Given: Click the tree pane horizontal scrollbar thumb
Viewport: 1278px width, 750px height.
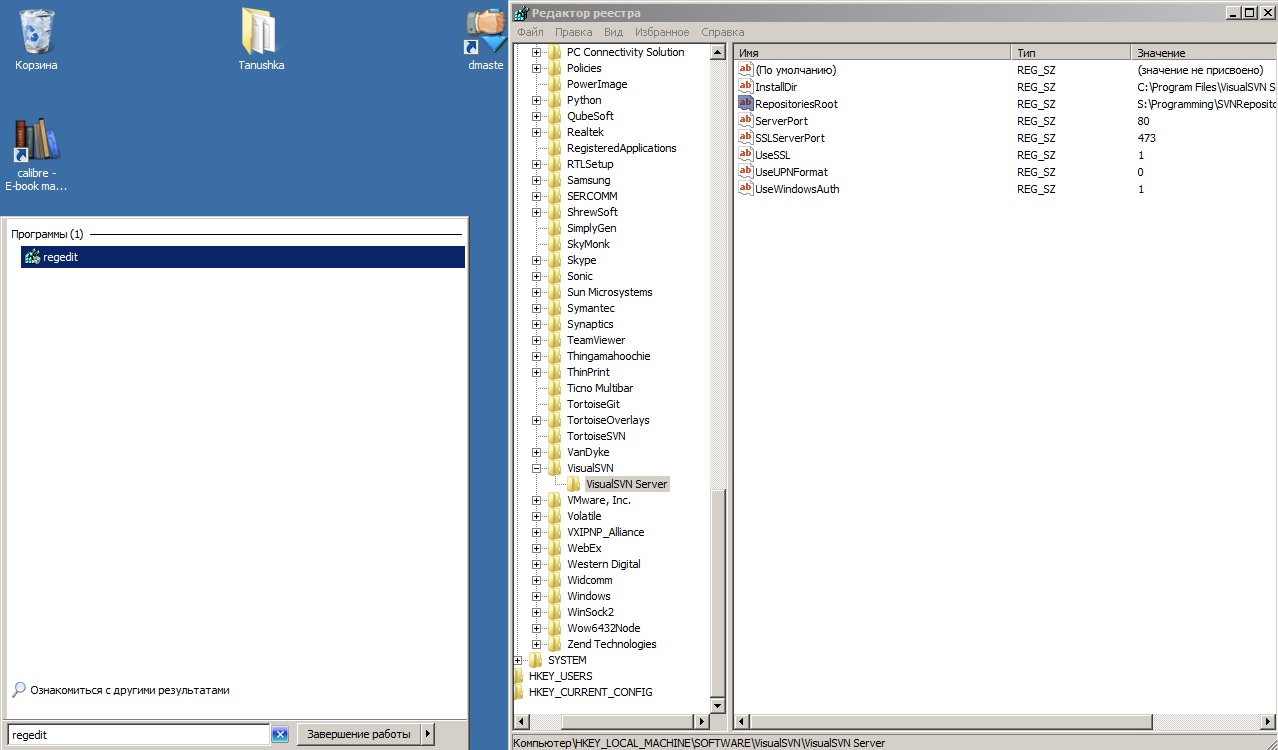Looking at the screenshot, I should [x=628, y=721].
